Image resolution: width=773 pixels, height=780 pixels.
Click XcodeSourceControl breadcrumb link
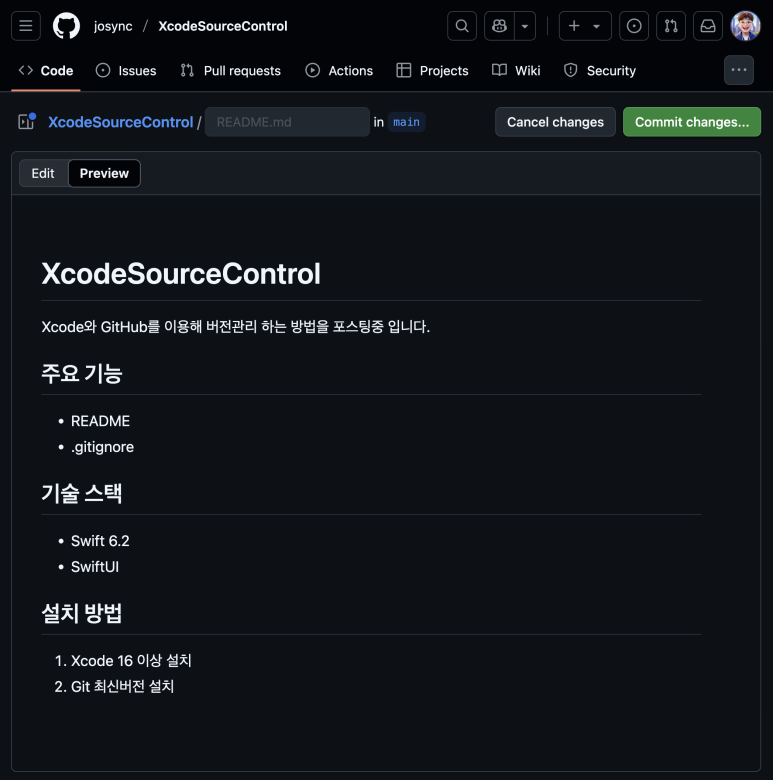(120, 122)
